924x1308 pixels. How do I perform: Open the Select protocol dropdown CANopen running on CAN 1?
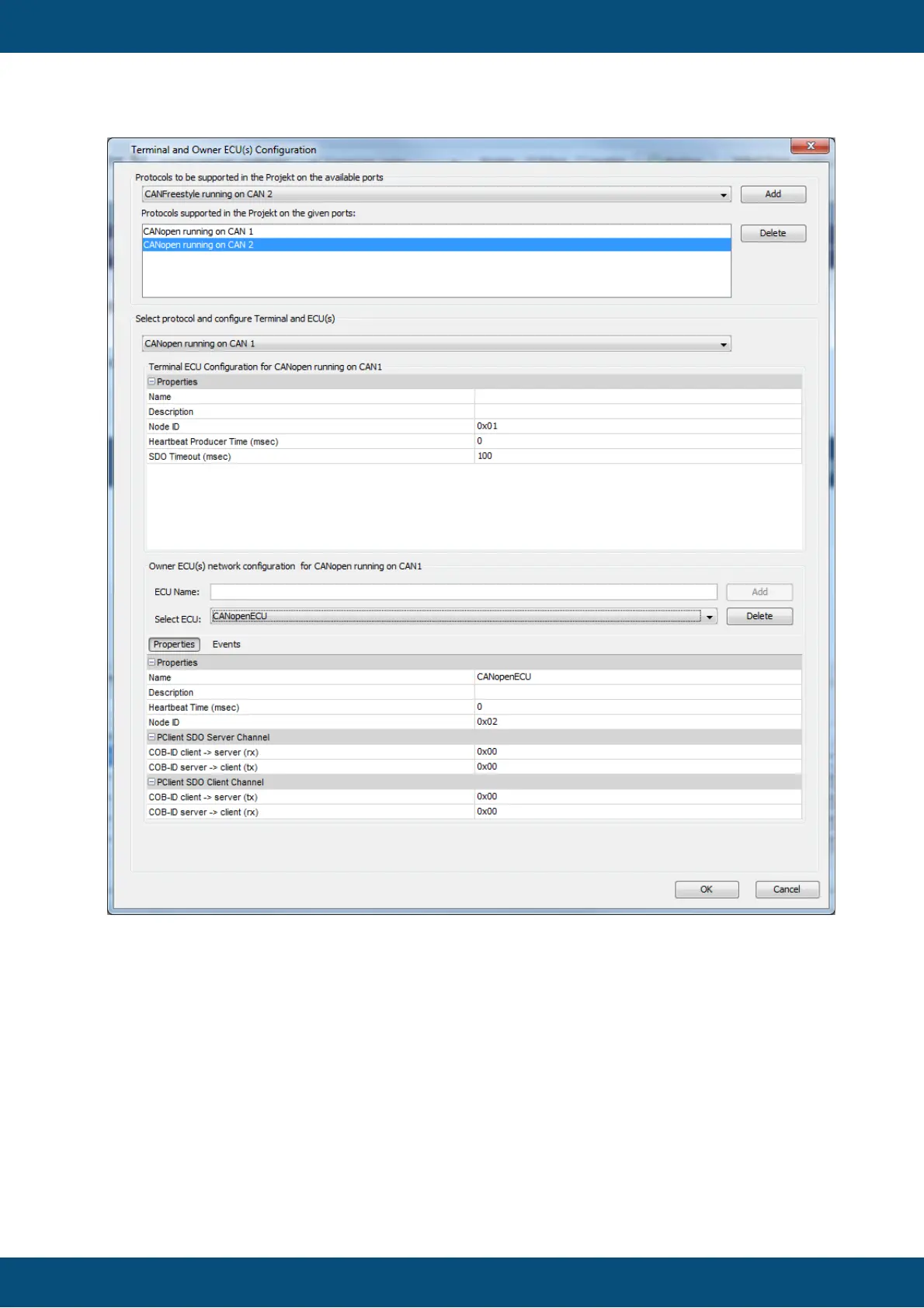[436, 343]
